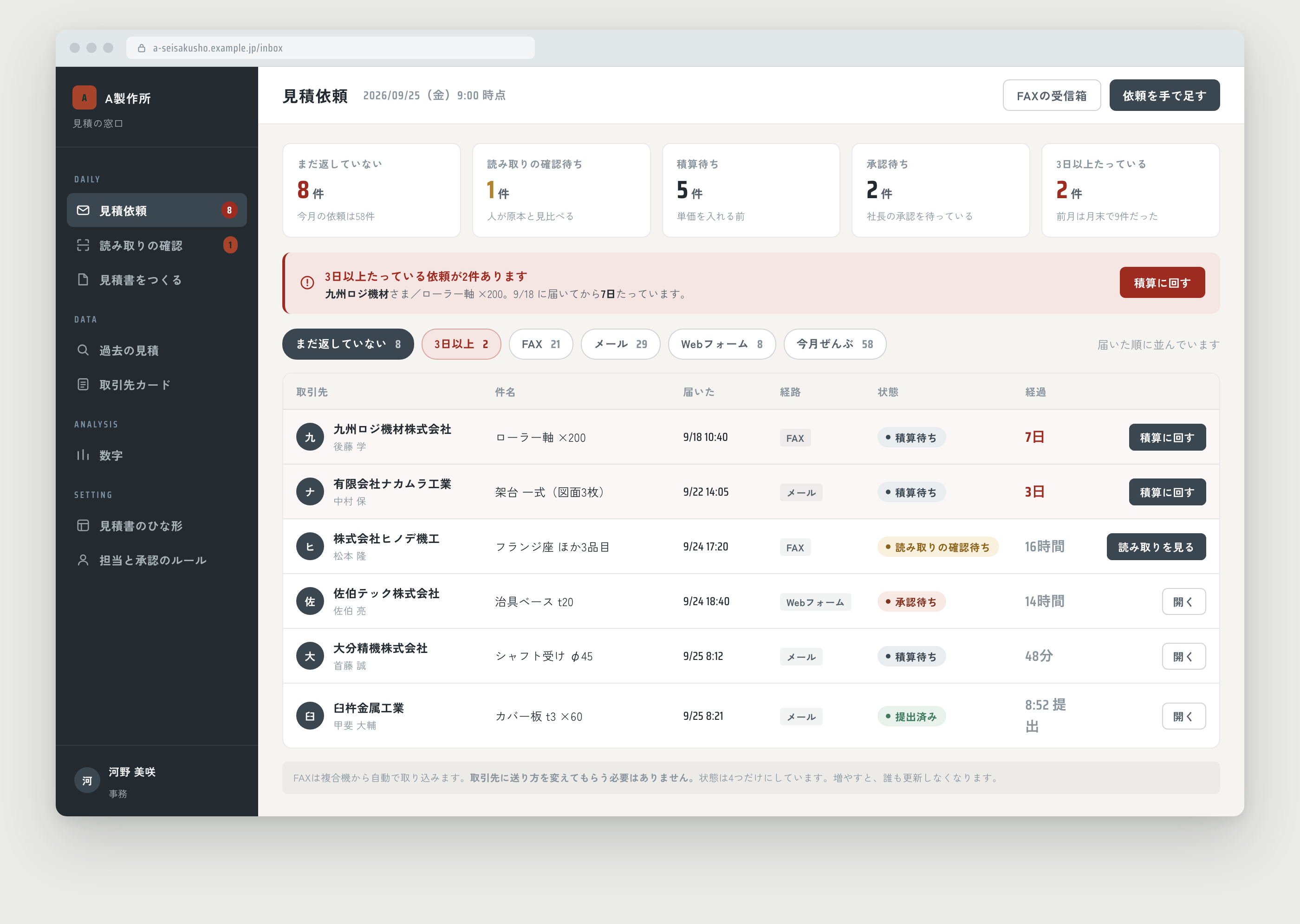Viewport: 1300px width, 924px height.
Task: Click the 臼 avatar for 臼杵金属工業
Action: pyautogui.click(x=310, y=716)
